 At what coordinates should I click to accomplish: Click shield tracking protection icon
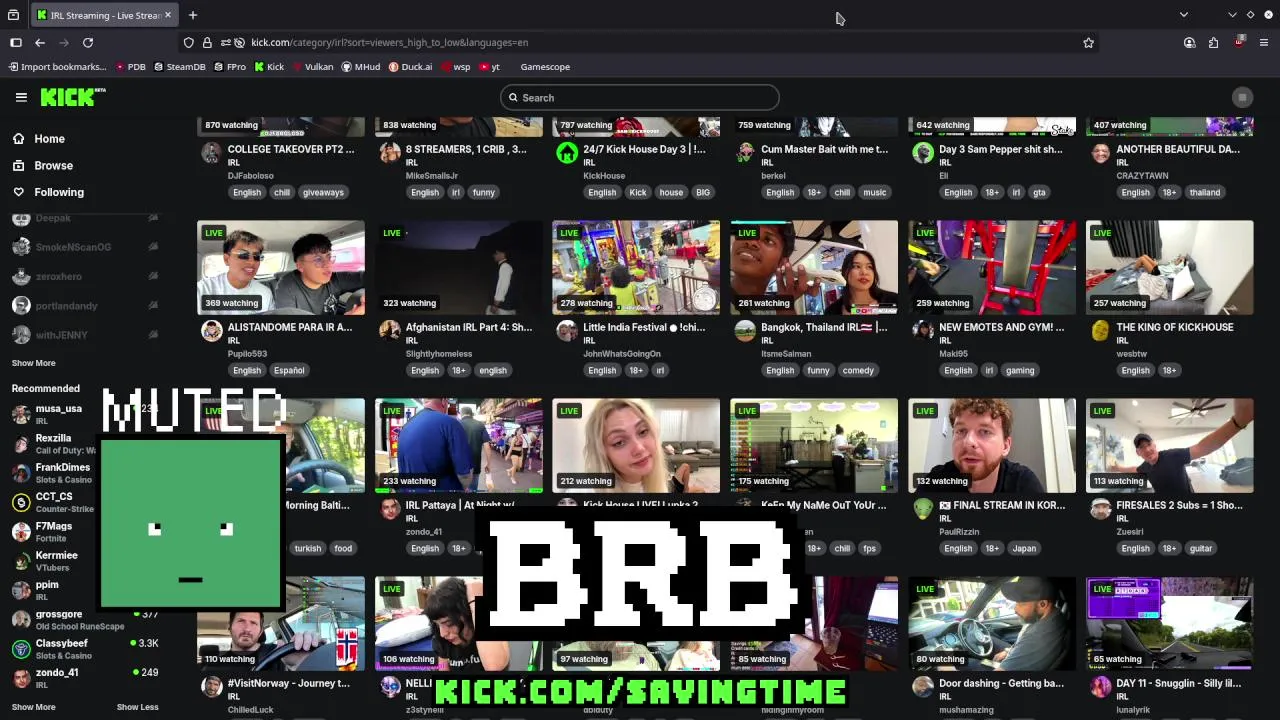[188, 42]
